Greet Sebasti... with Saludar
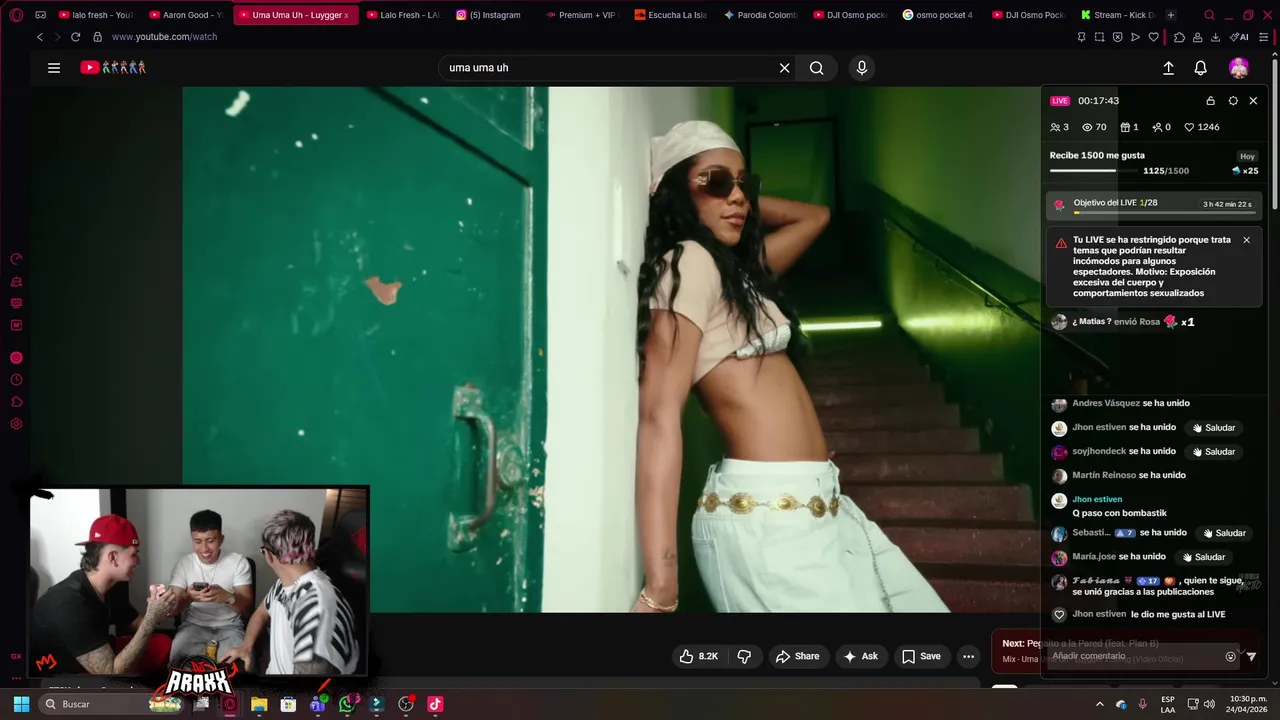 (x=1223, y=533)
